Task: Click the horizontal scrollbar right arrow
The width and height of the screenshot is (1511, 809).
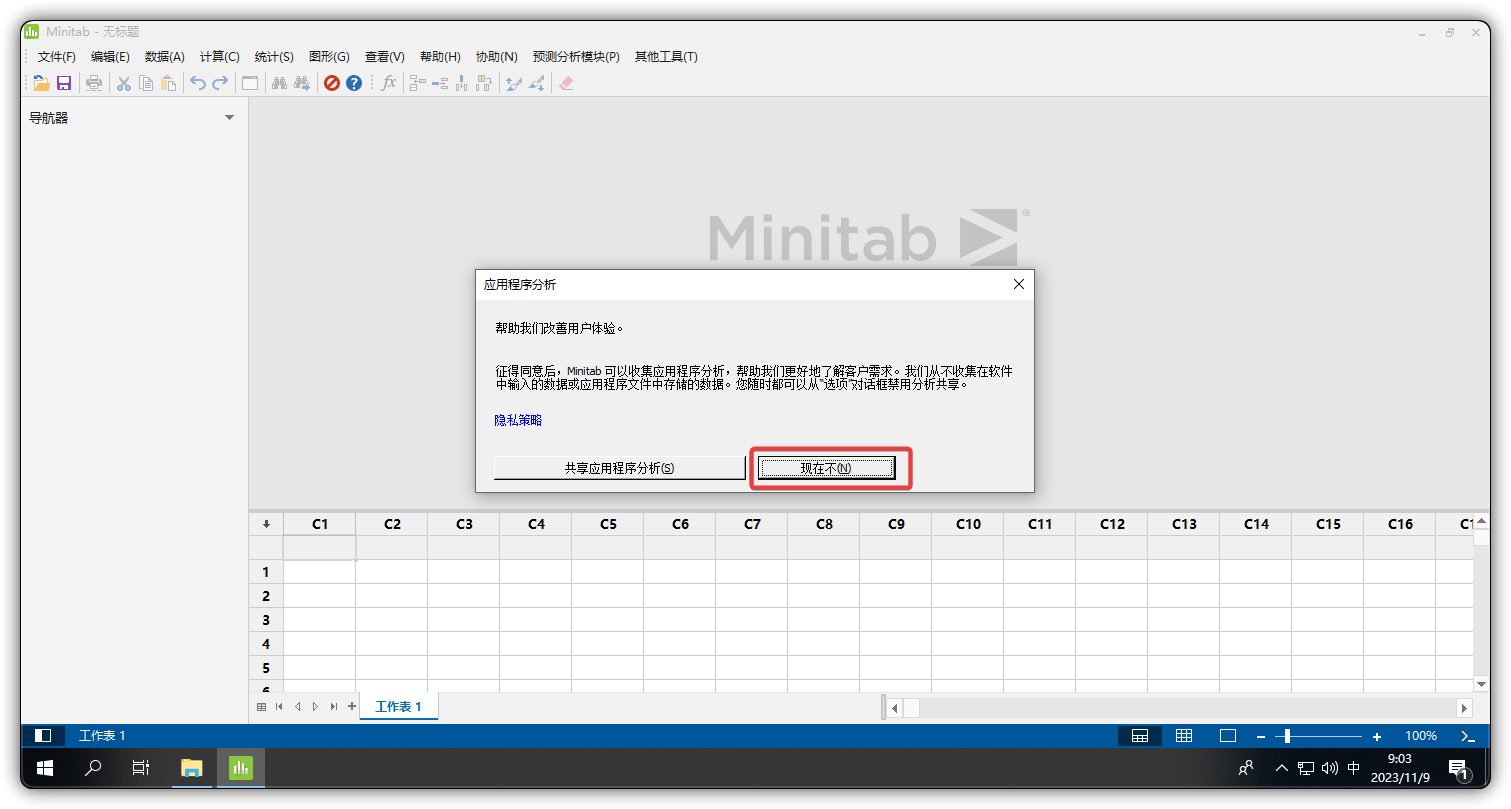Action: tap(1464, 708)
